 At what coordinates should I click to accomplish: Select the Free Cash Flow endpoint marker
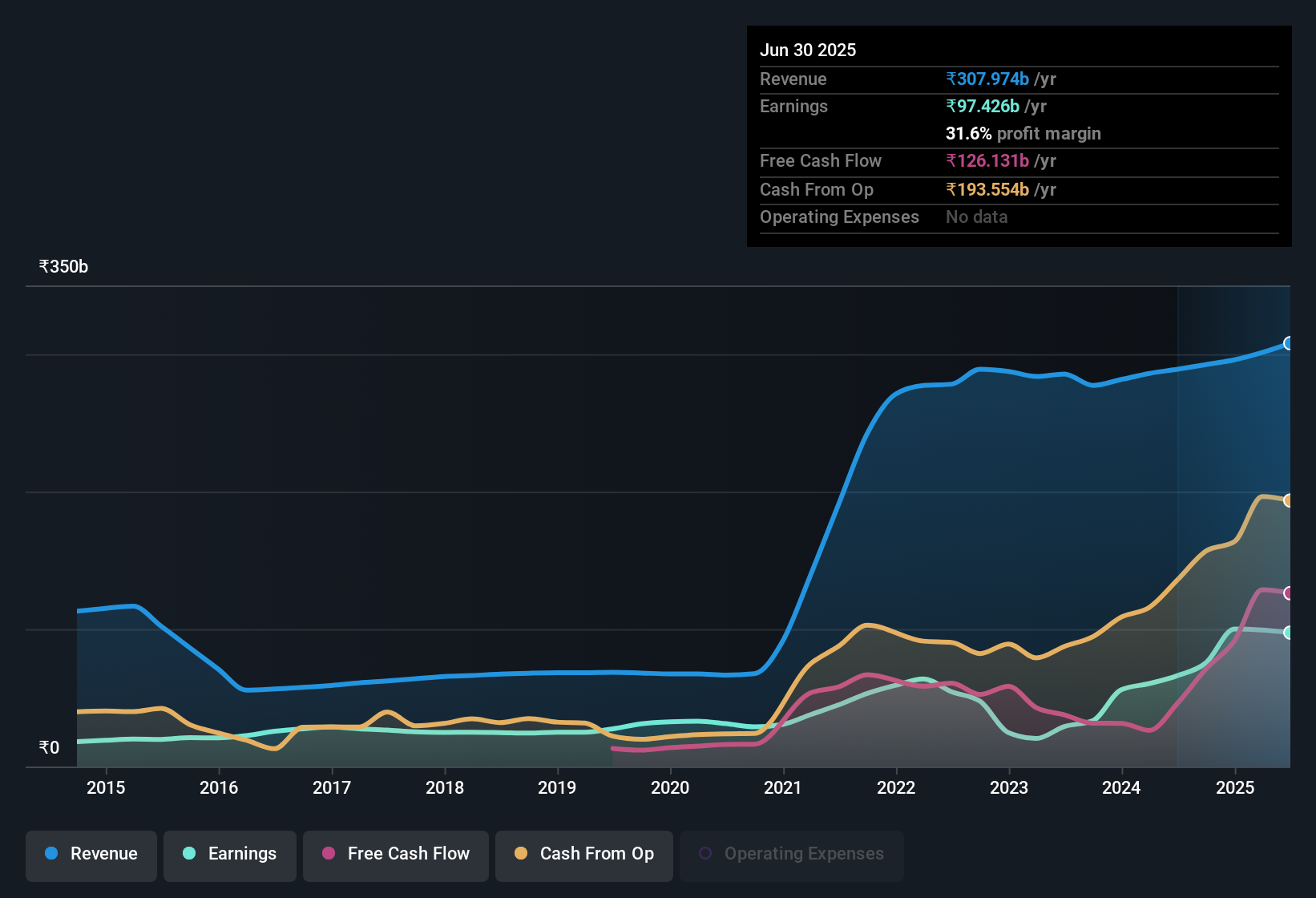tap(1288, 593)
